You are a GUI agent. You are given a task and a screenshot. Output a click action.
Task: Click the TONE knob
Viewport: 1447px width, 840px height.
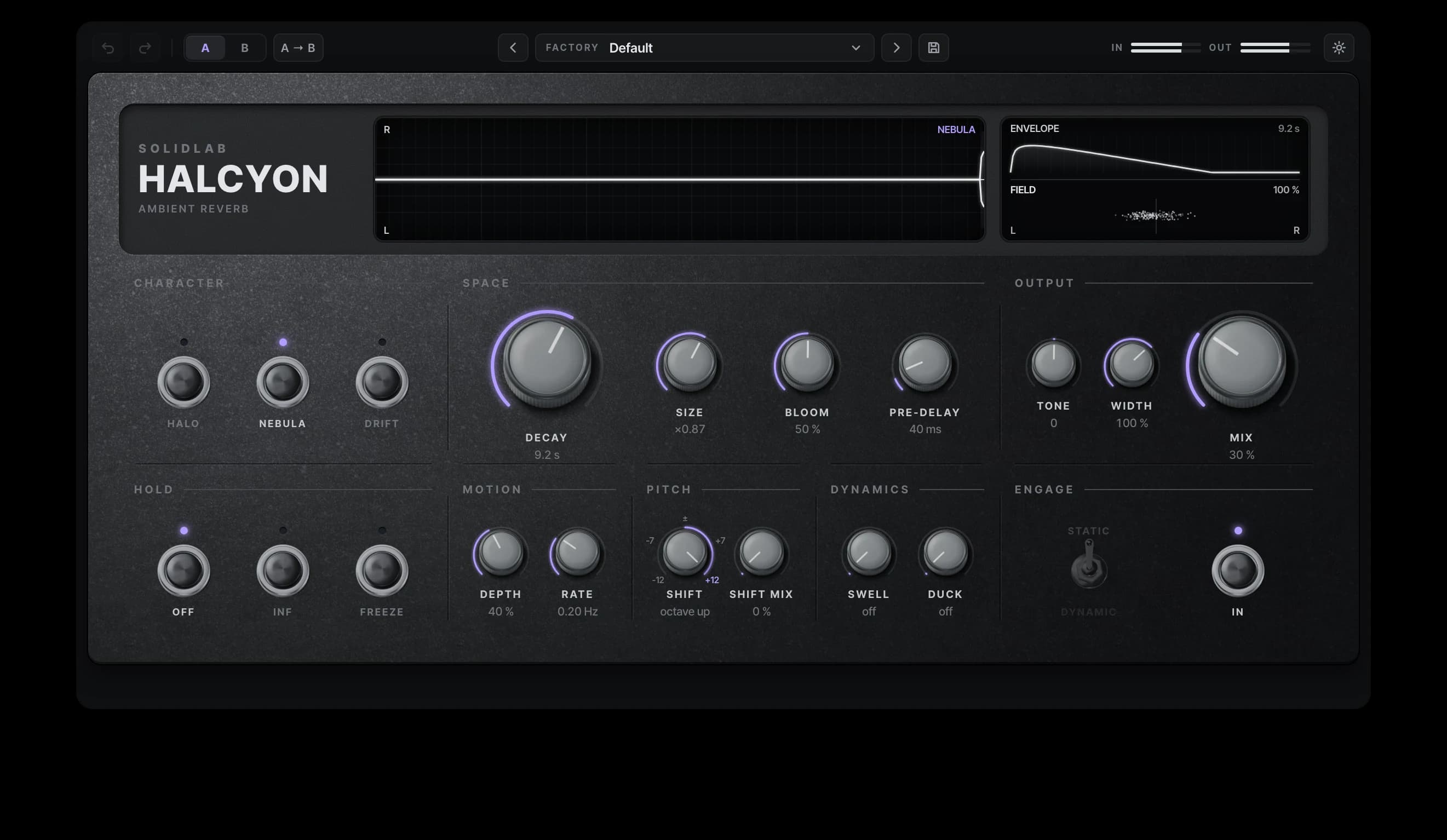1054,364
